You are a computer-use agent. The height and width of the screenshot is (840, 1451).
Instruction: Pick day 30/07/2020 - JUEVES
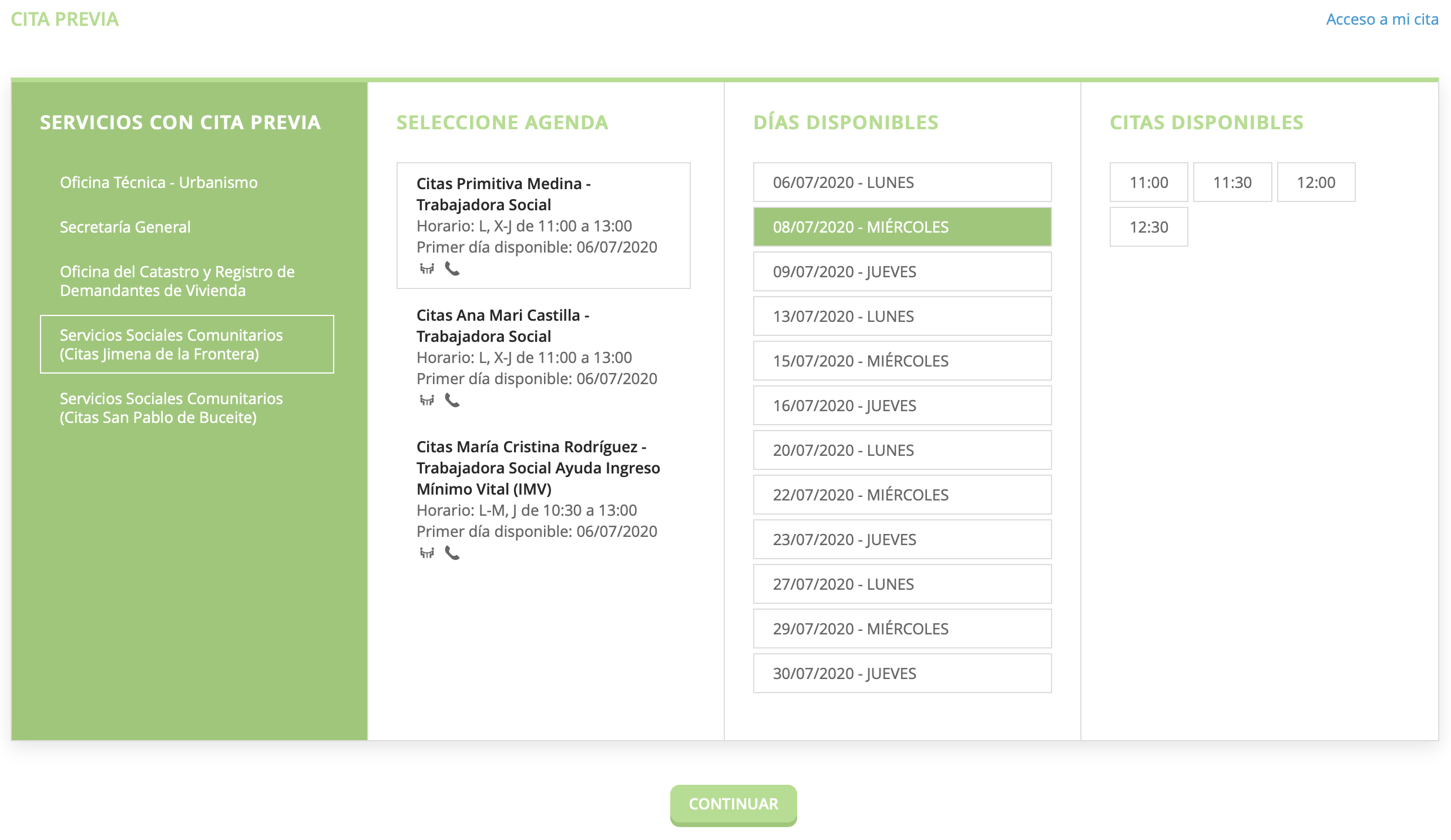(902, 673)
